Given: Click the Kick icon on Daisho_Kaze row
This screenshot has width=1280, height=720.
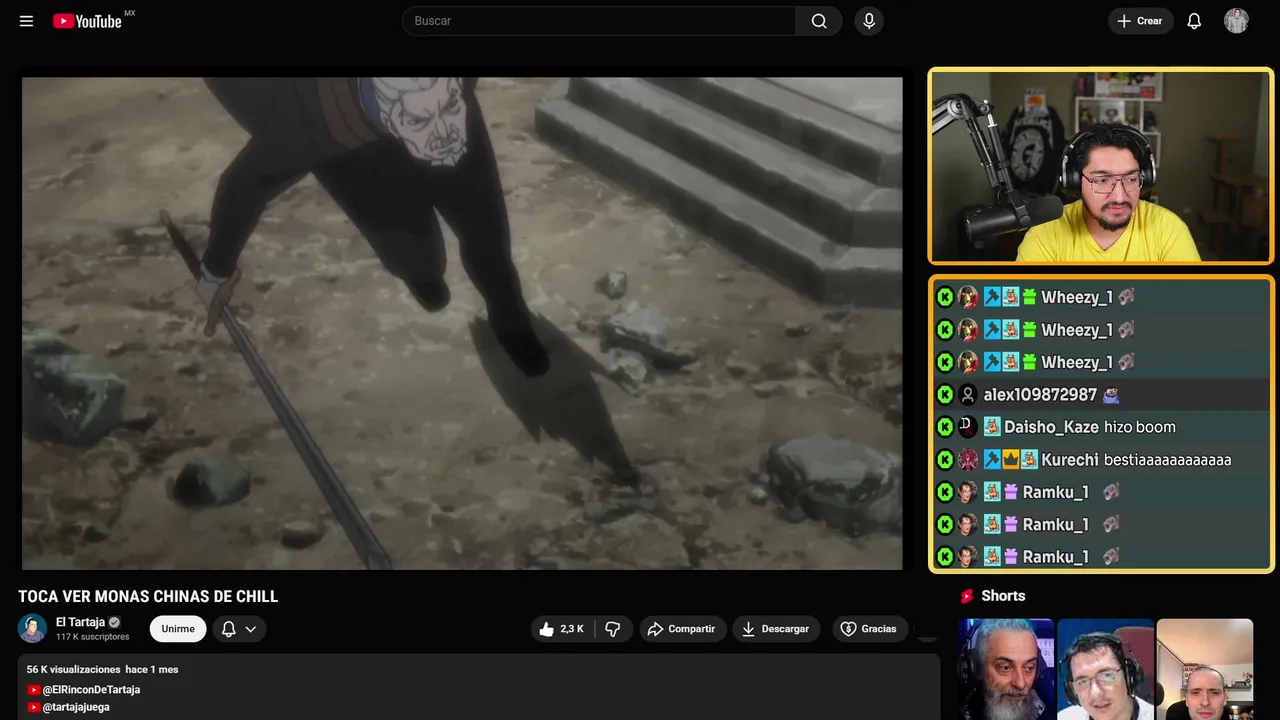Looking at the screenshot, I should pos(945,427).
